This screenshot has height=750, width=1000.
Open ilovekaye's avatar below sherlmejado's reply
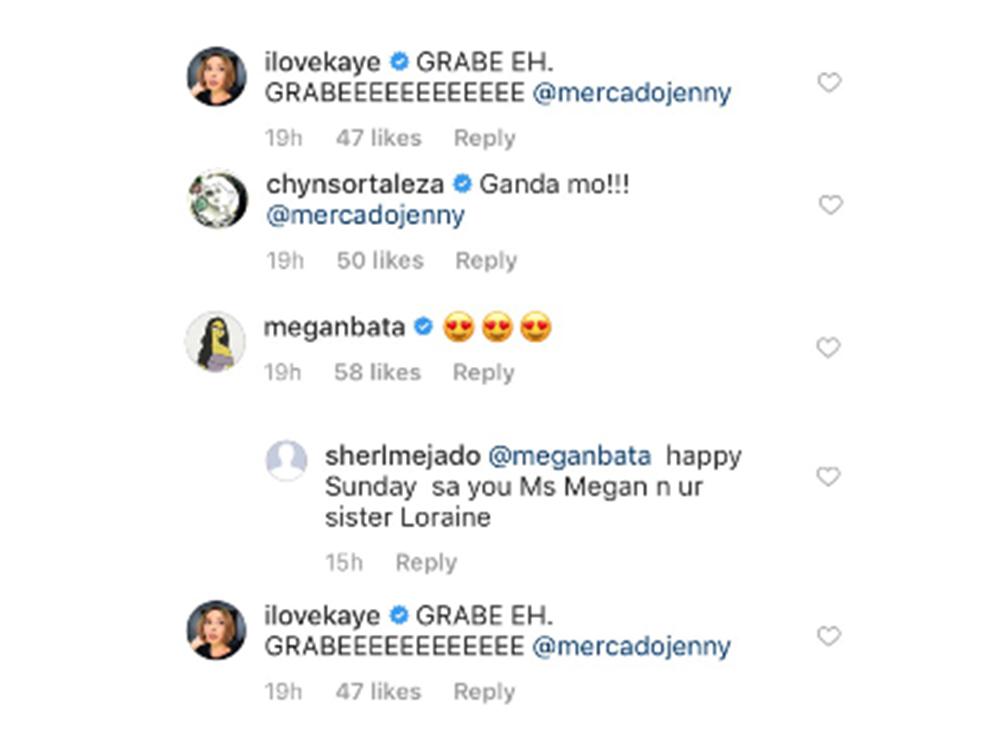[x=217, y=630]
